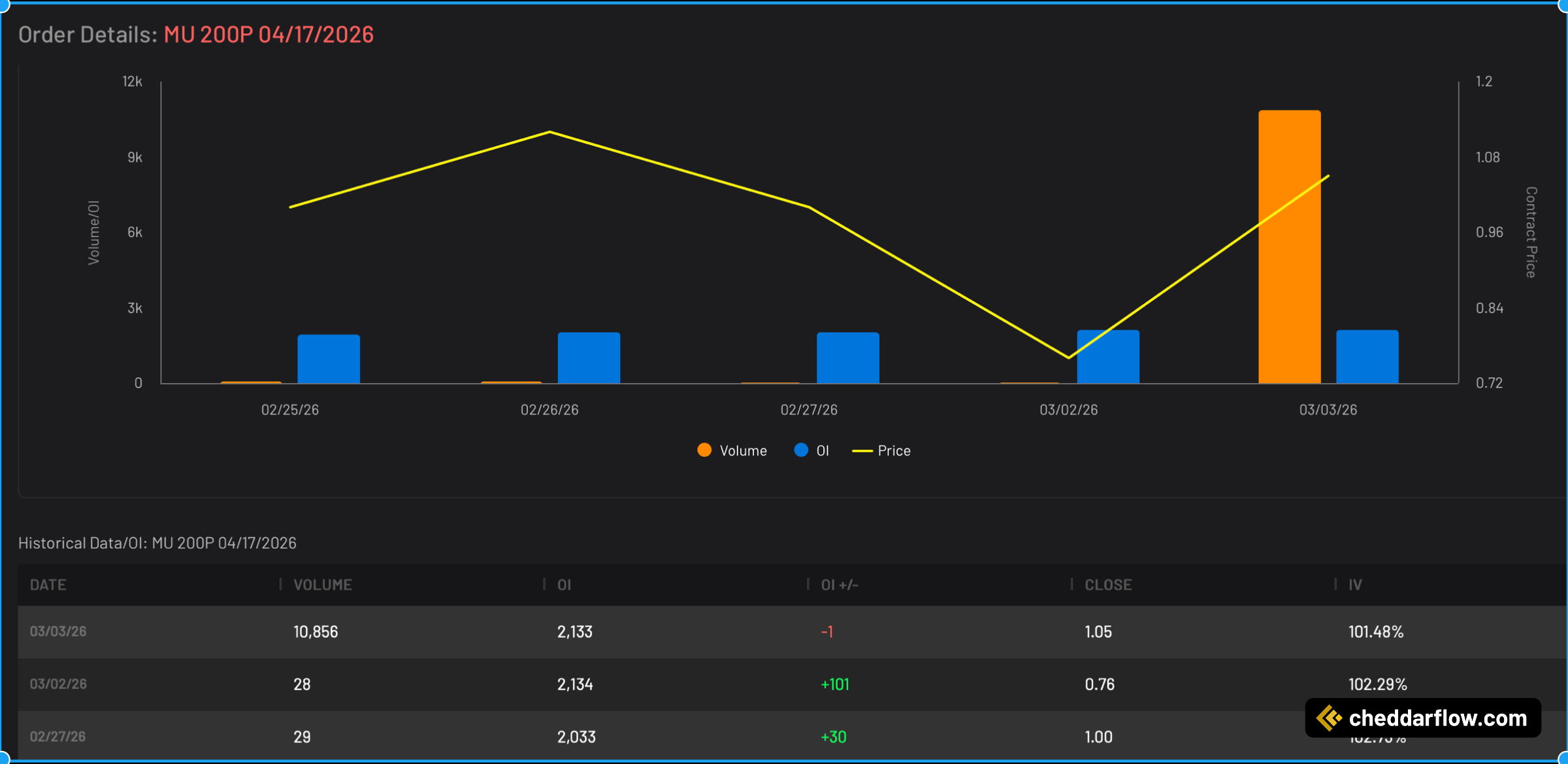Click the 02/25/26 x-axis label
1568x764 pixels.
(290, 410)
